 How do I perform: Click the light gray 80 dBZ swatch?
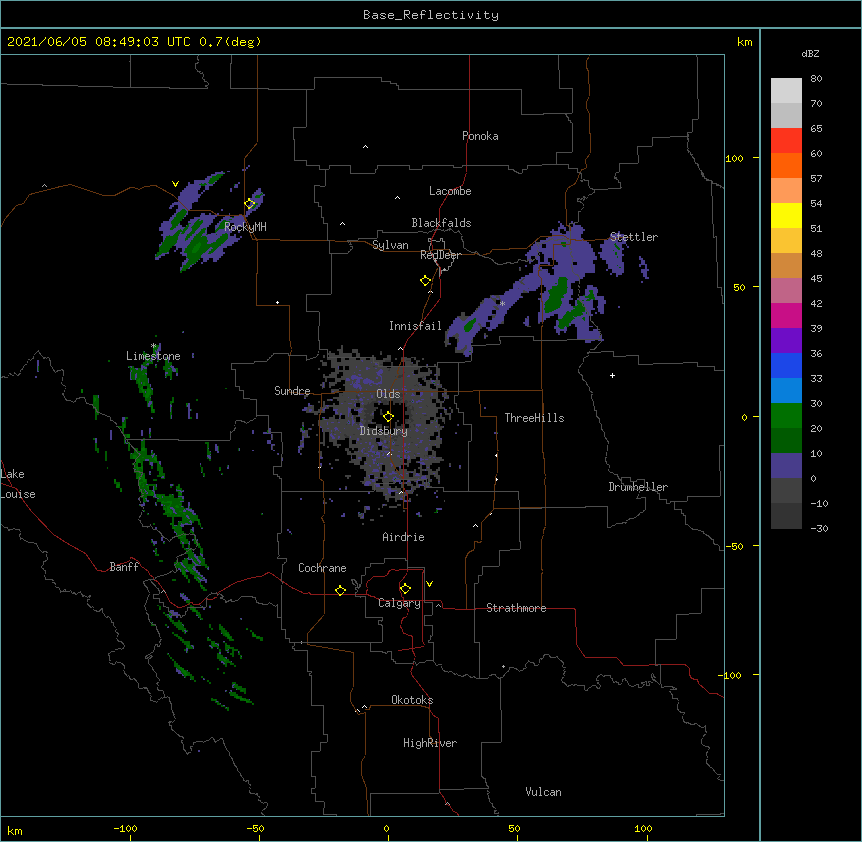[x=786, y=90]
